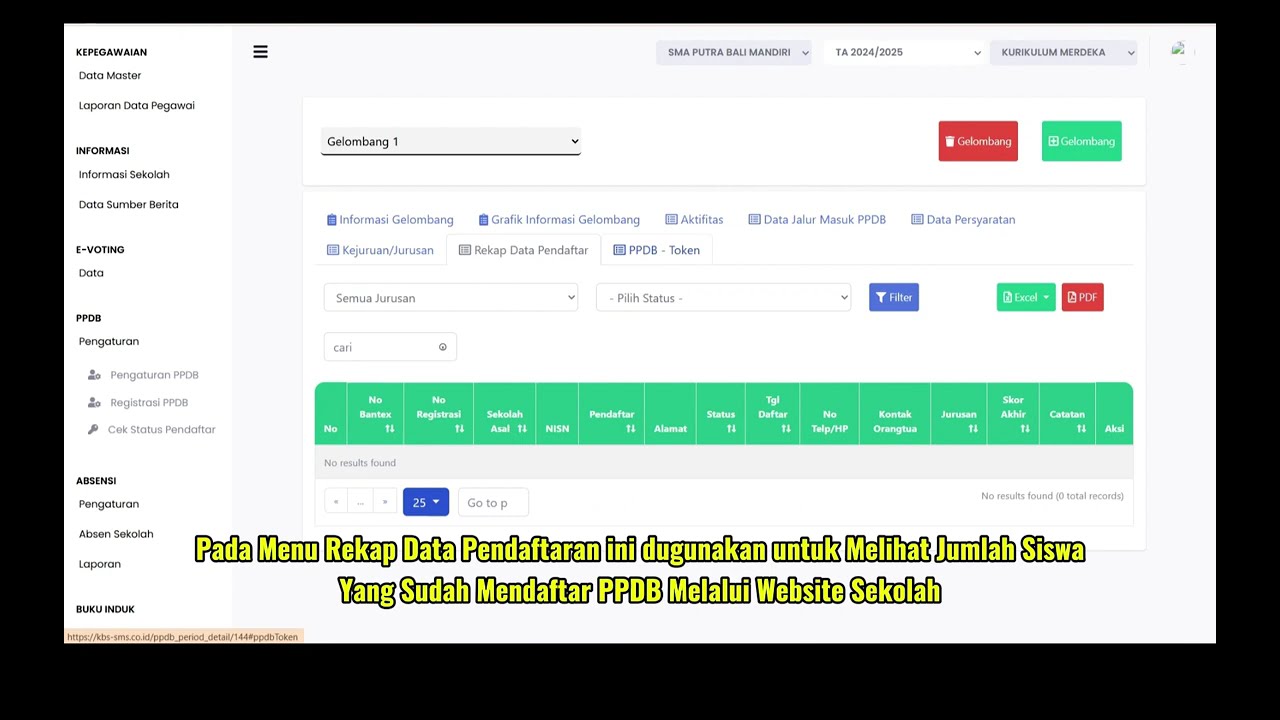Click the pagination ellipsis button
This screenshot has height=720, width=1280.
point(360,502)
